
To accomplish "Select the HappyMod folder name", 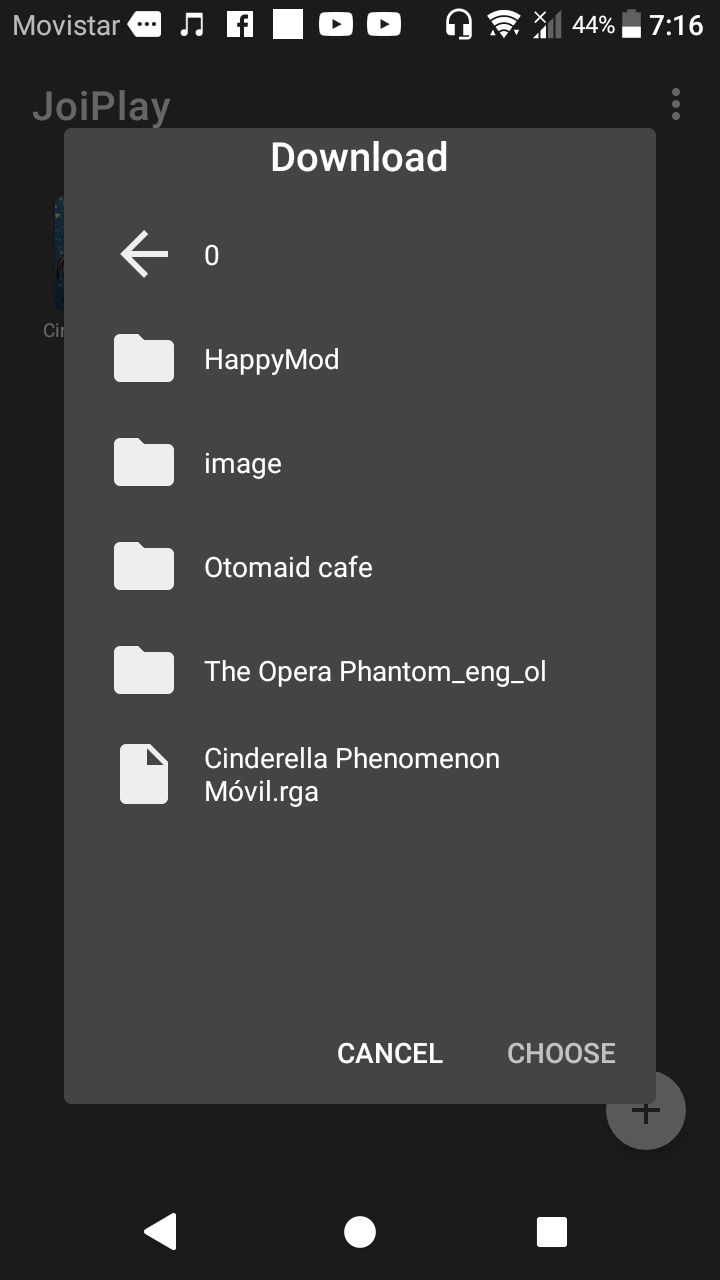I will point(272,360).
